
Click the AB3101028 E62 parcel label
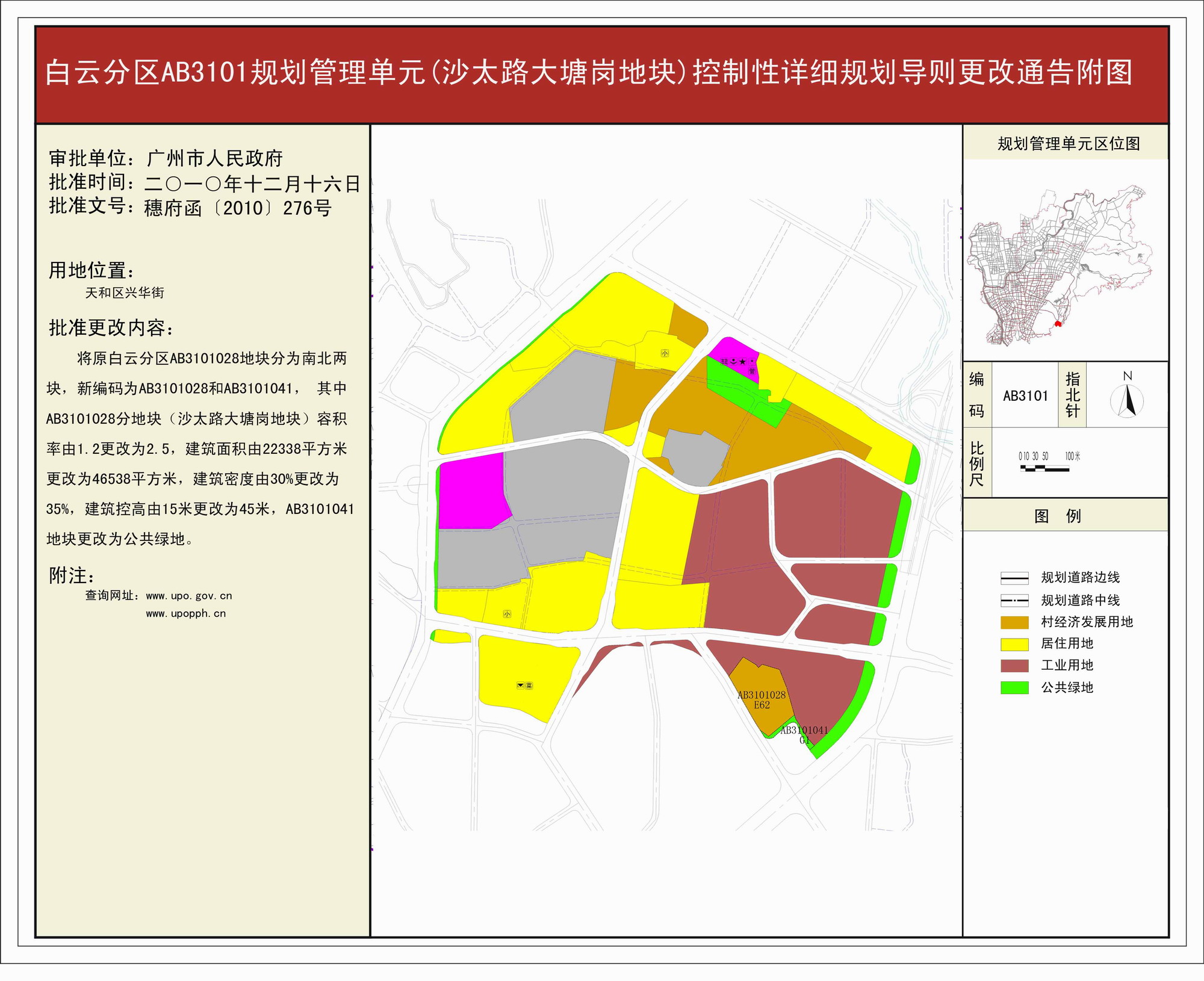[x=762, y=699]
